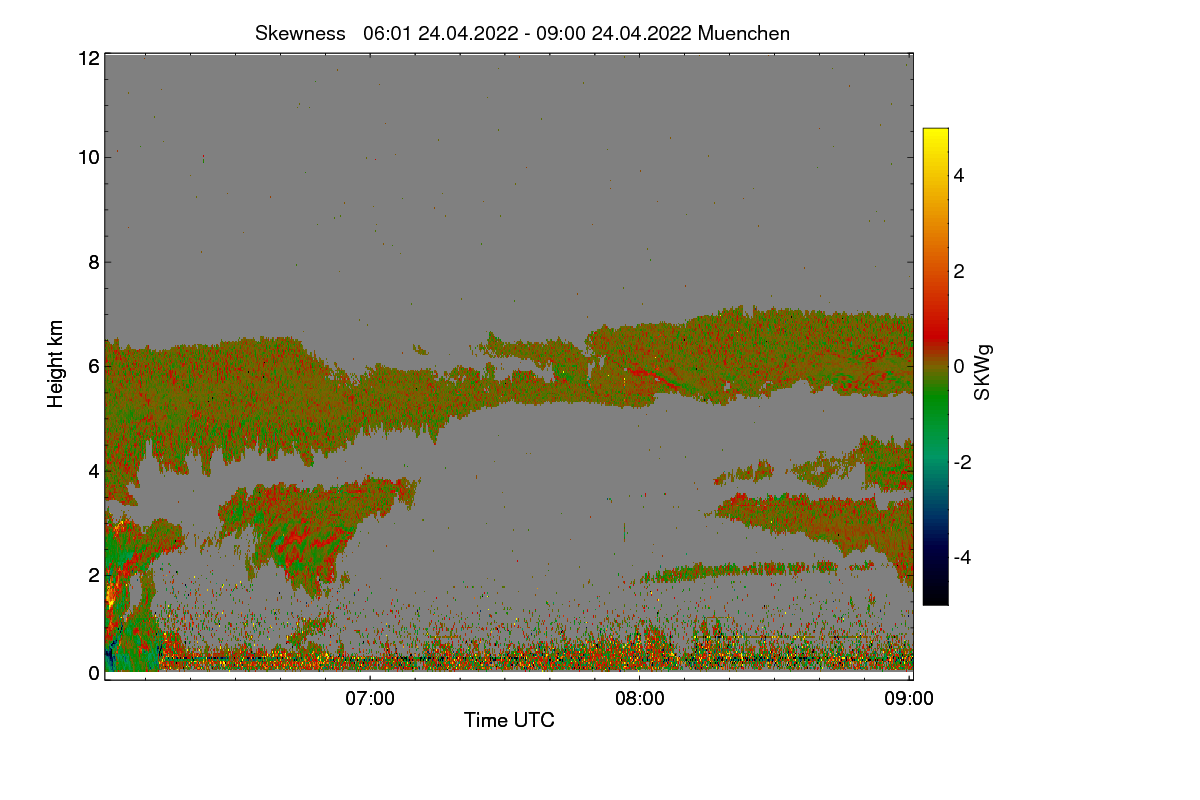1200x800 pixels.
Task: Click the height tick label 10
Action: pyautogui.click(x=87, y=156)
